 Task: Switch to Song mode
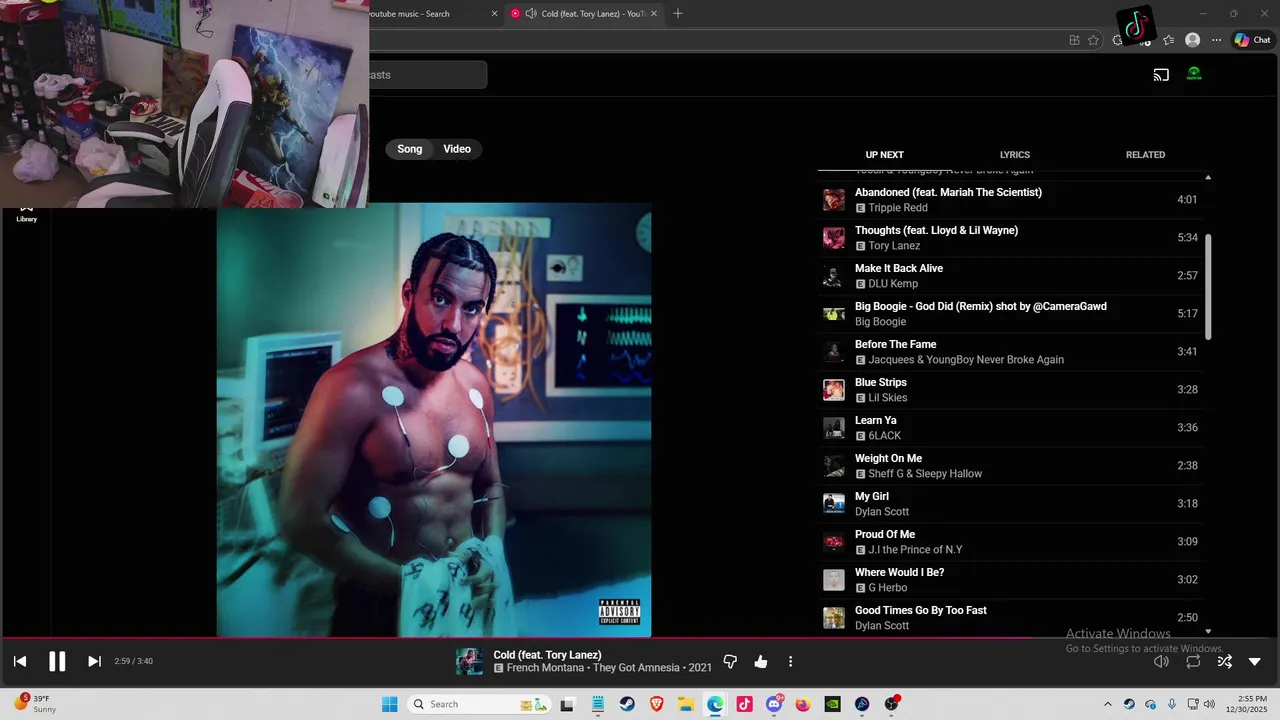pos(410,149)
